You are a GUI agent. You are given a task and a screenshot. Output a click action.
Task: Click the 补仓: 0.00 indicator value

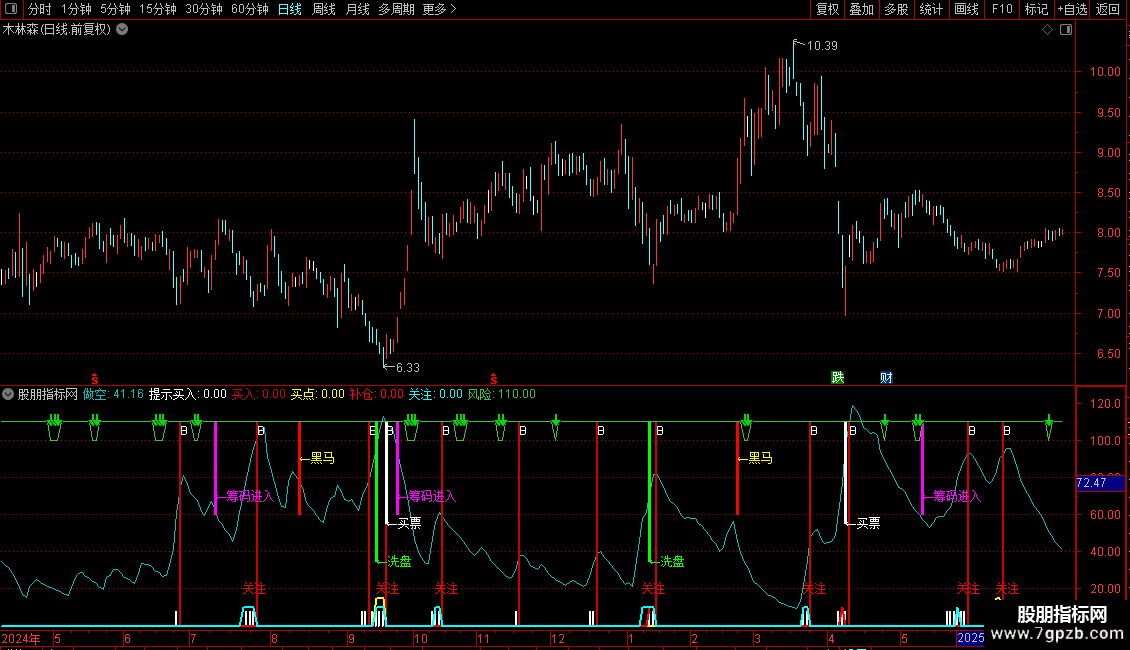(x=376, y=394)
